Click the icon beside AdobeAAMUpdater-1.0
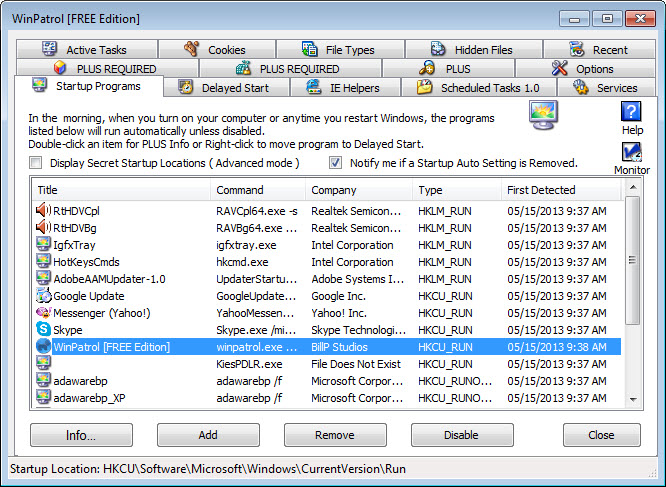Screen dimensions: 666x487 (43, 278)
